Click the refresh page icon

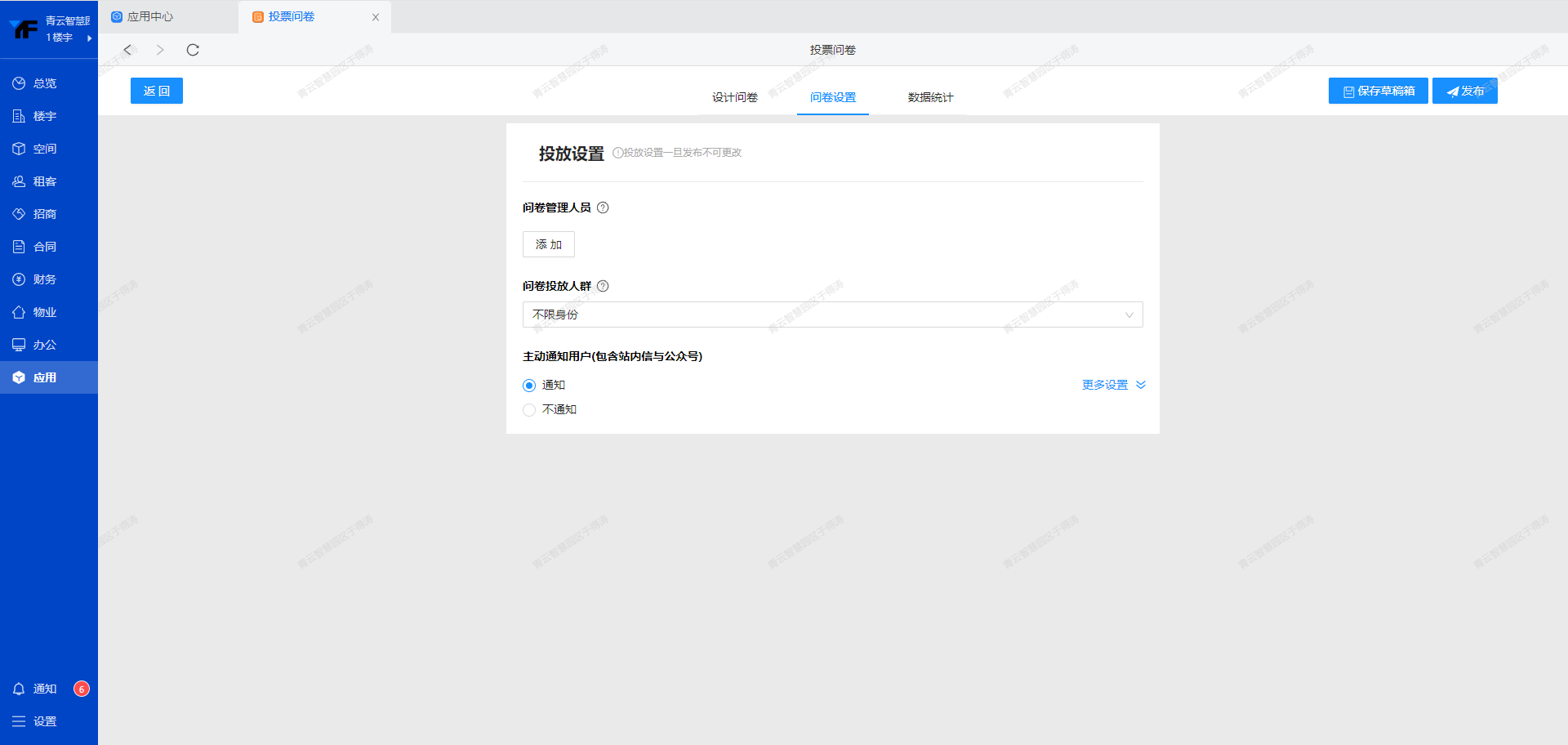tap(193, 50)
